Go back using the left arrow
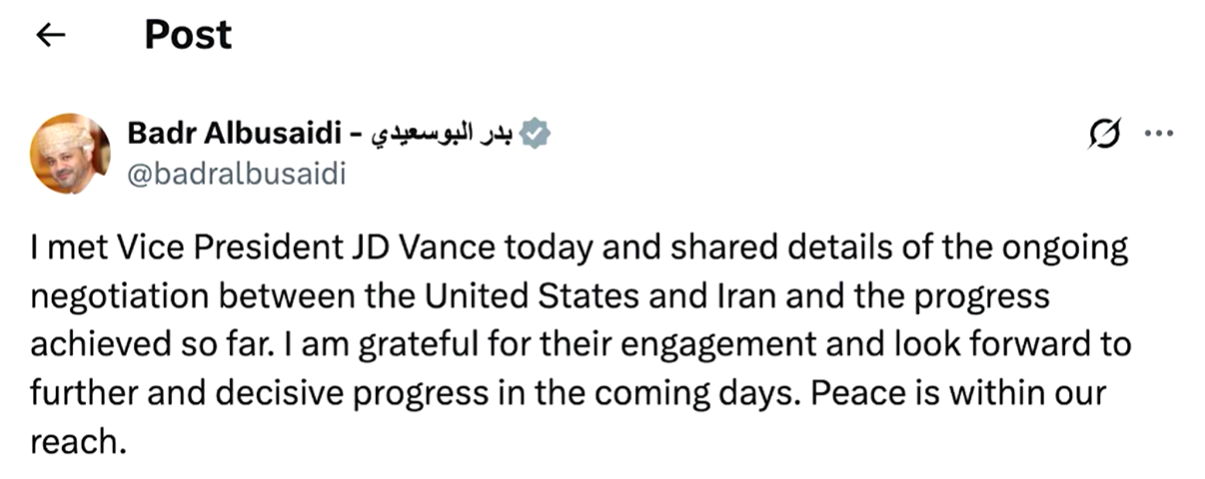Viewport: 1205px width, 479px height. (50, 35)
